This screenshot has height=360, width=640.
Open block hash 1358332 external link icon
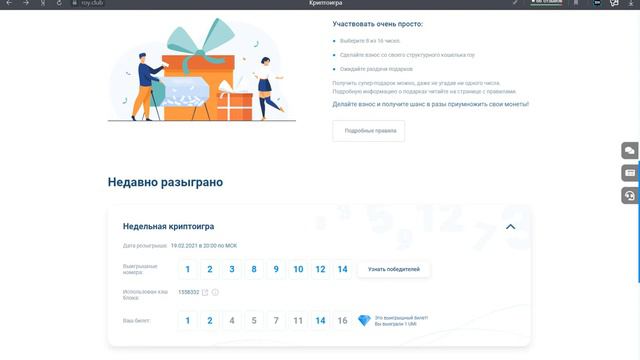pos(205,292)
